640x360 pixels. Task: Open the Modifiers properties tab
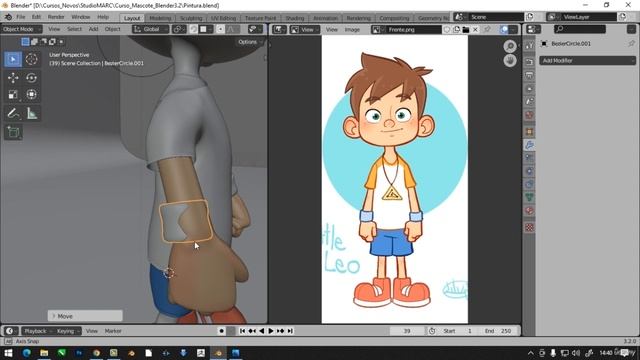[529, 145]
